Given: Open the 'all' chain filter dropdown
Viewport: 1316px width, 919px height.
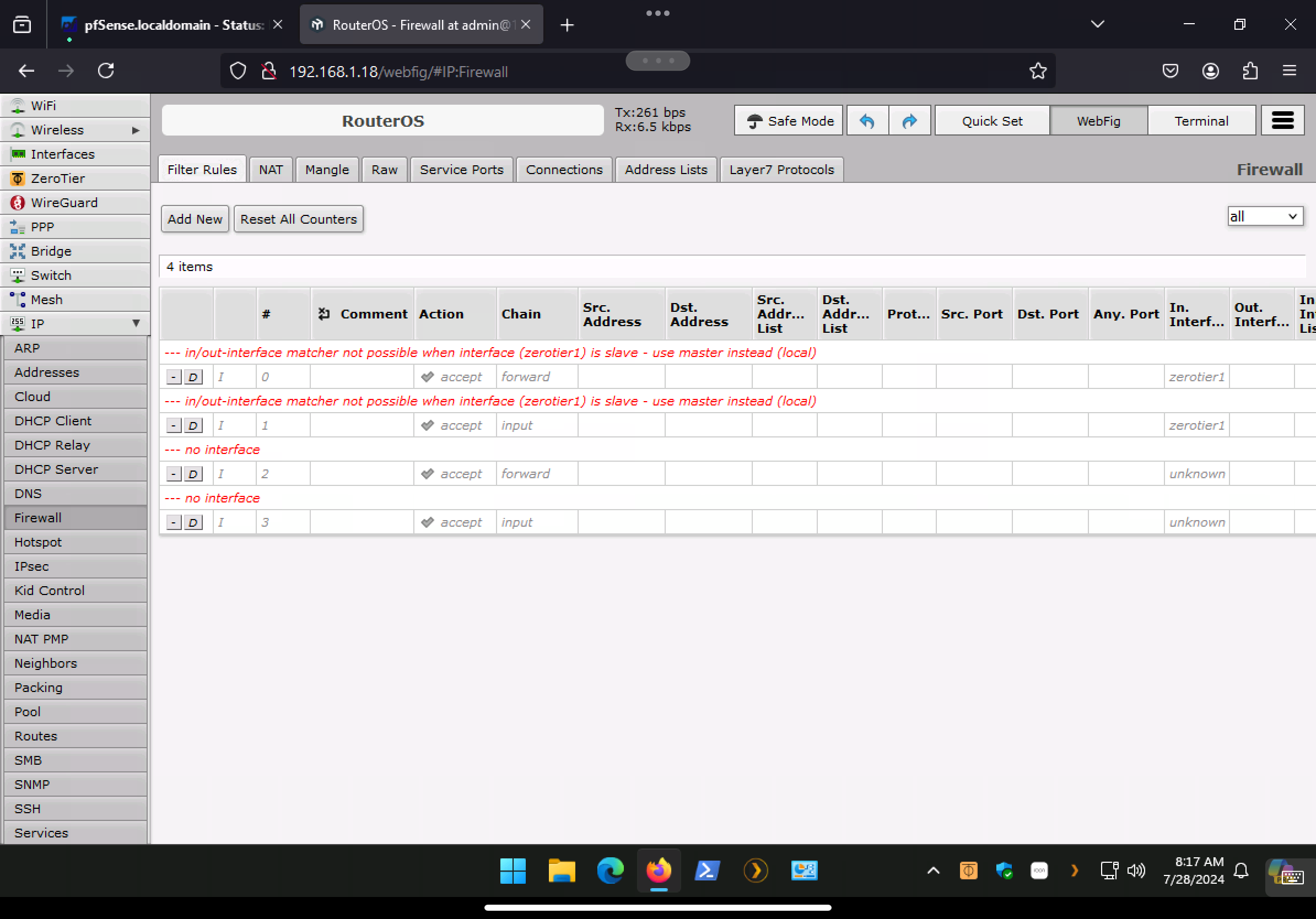Looking at the screenshot, I should (1265, 217).
